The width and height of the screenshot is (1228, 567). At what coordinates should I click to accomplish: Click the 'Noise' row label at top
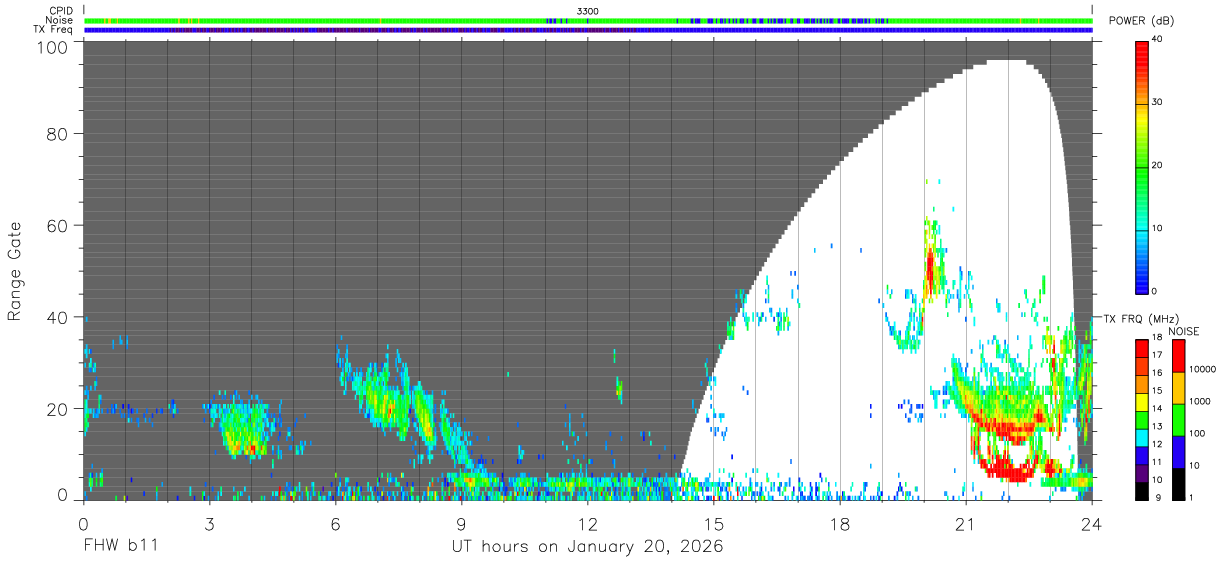point(59,20)
